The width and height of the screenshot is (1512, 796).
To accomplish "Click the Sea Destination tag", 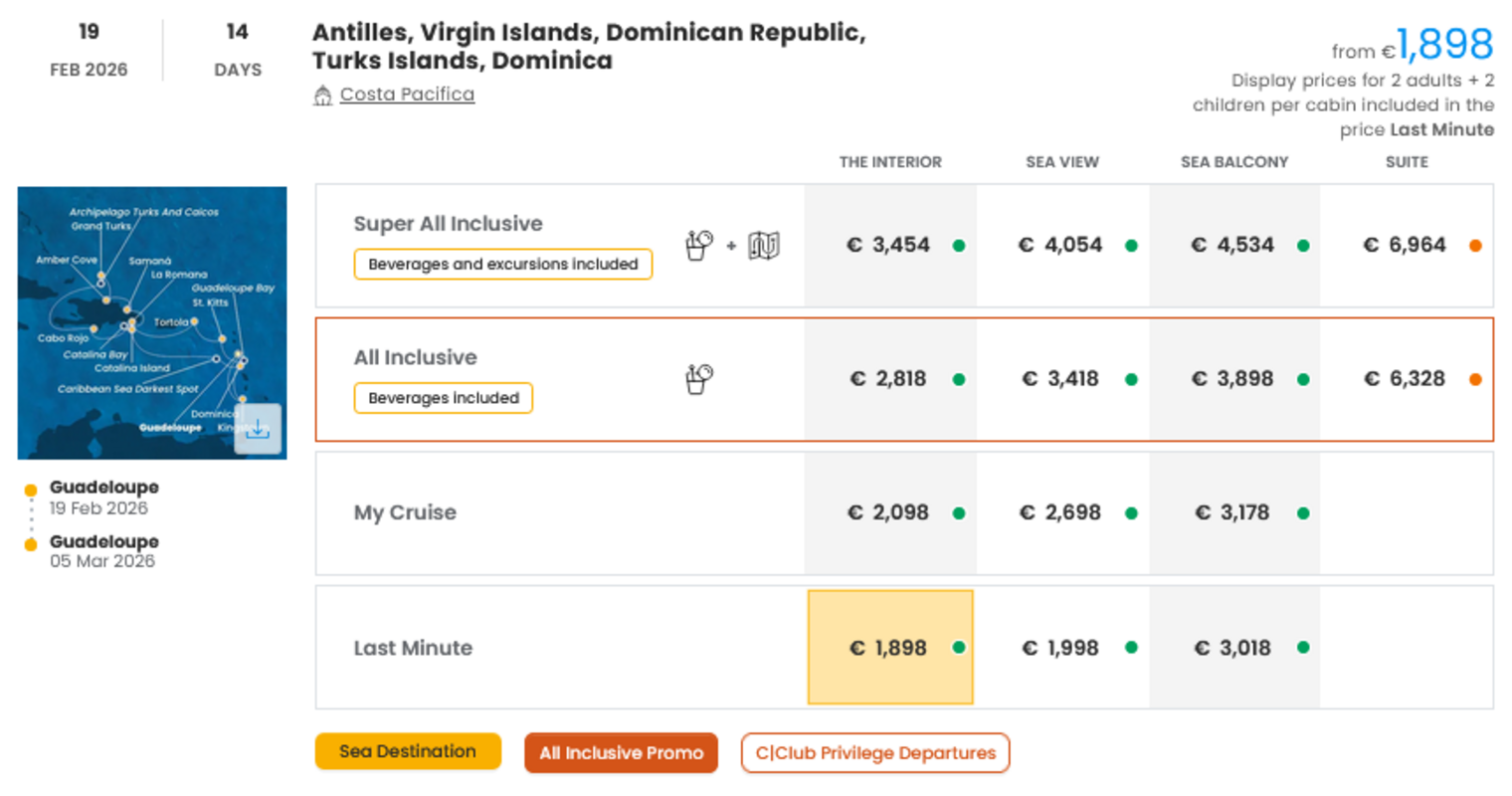I will pos(408,752).
